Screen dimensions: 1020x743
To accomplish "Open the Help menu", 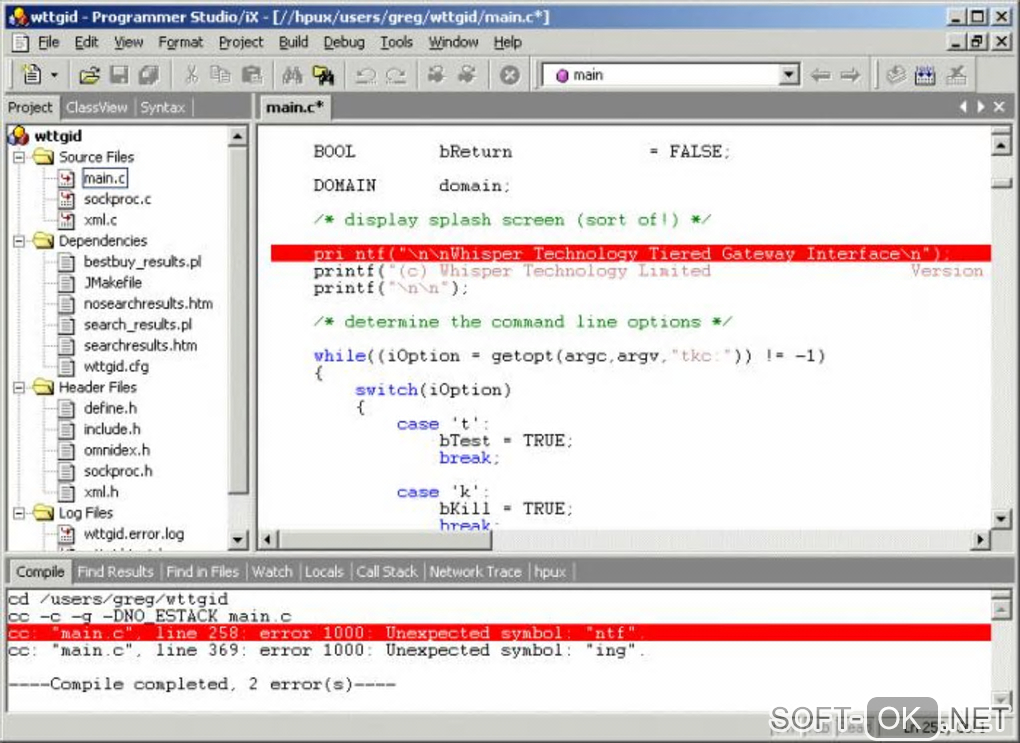I will pos(507,42).
